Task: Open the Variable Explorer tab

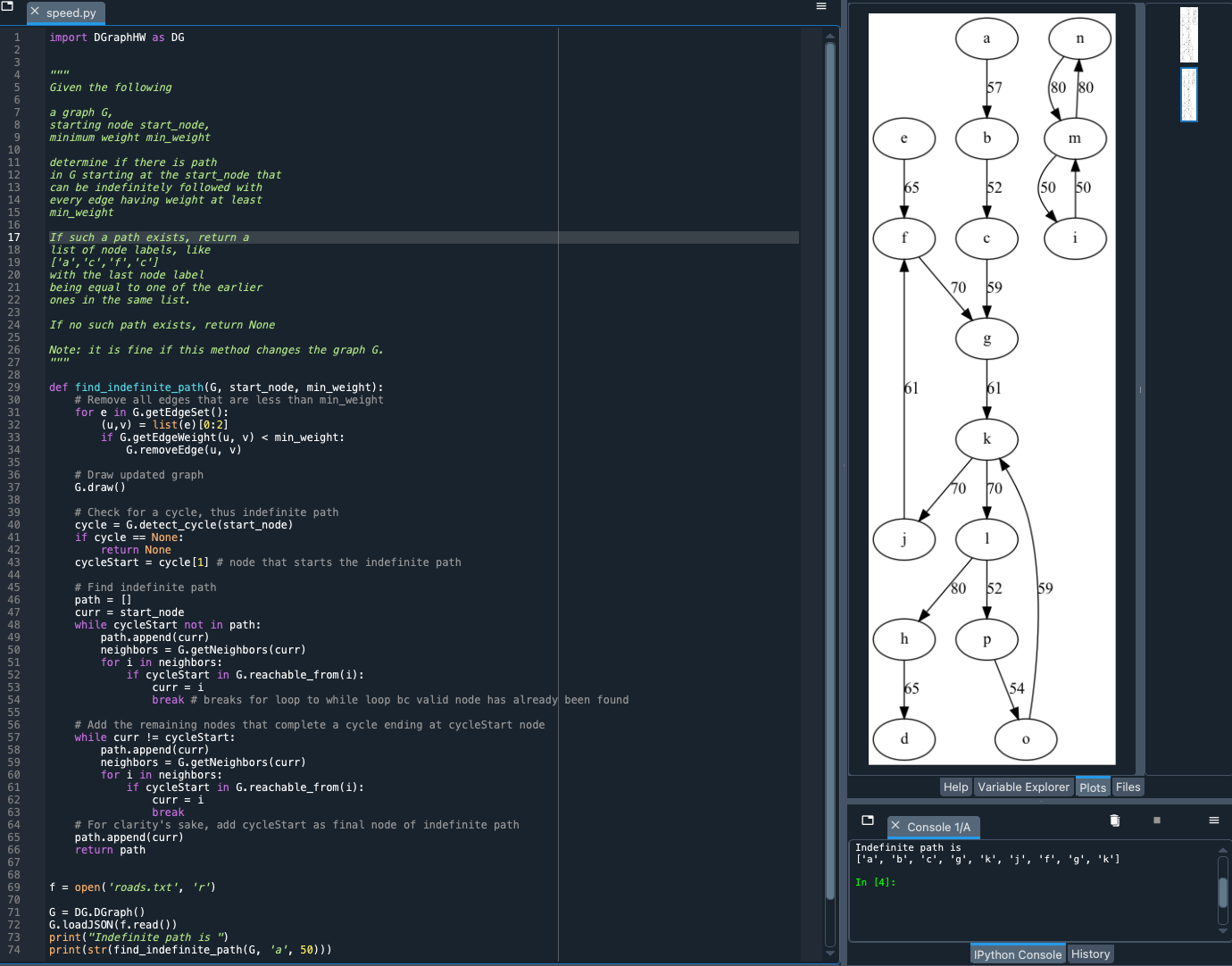Action: (1023, 787)
